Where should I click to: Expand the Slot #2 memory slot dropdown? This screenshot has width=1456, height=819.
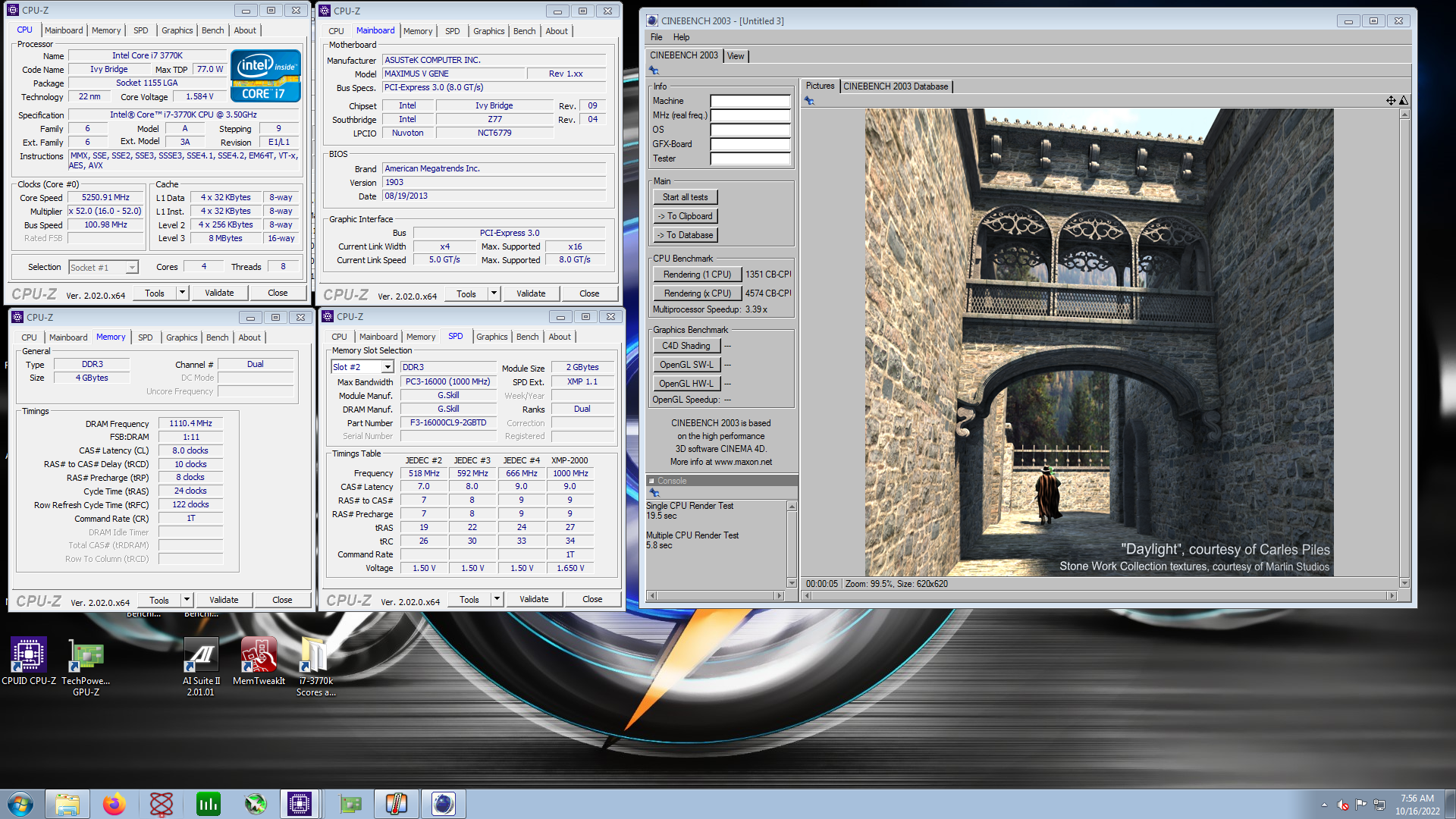click(388, 367)
